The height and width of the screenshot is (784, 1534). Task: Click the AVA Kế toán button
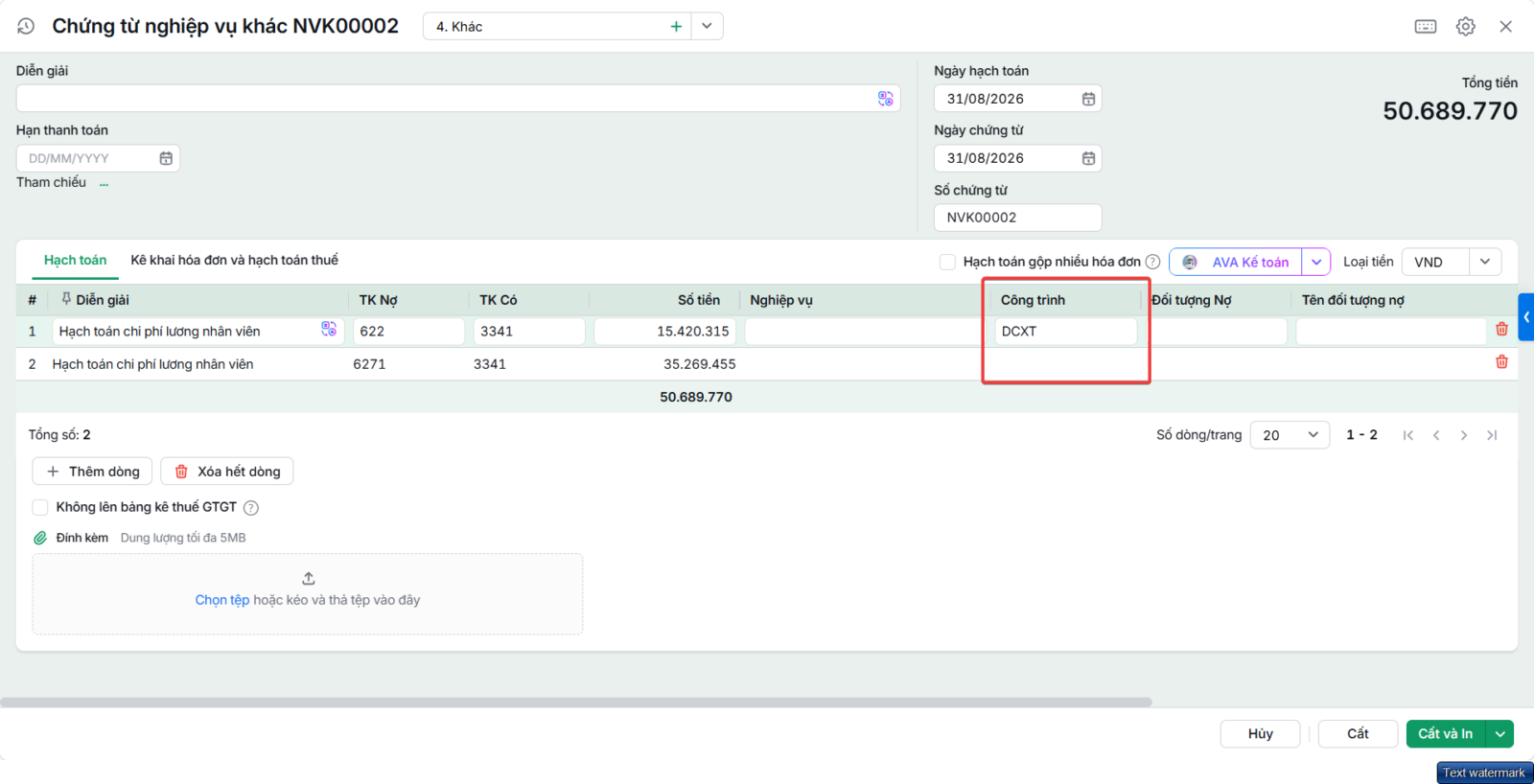[1236, 262]
